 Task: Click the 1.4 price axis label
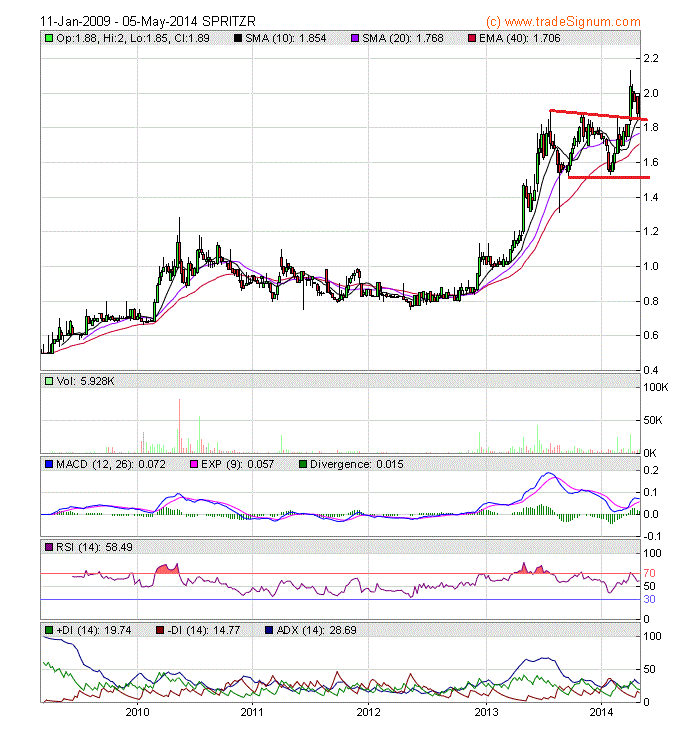tap(651, 197)
